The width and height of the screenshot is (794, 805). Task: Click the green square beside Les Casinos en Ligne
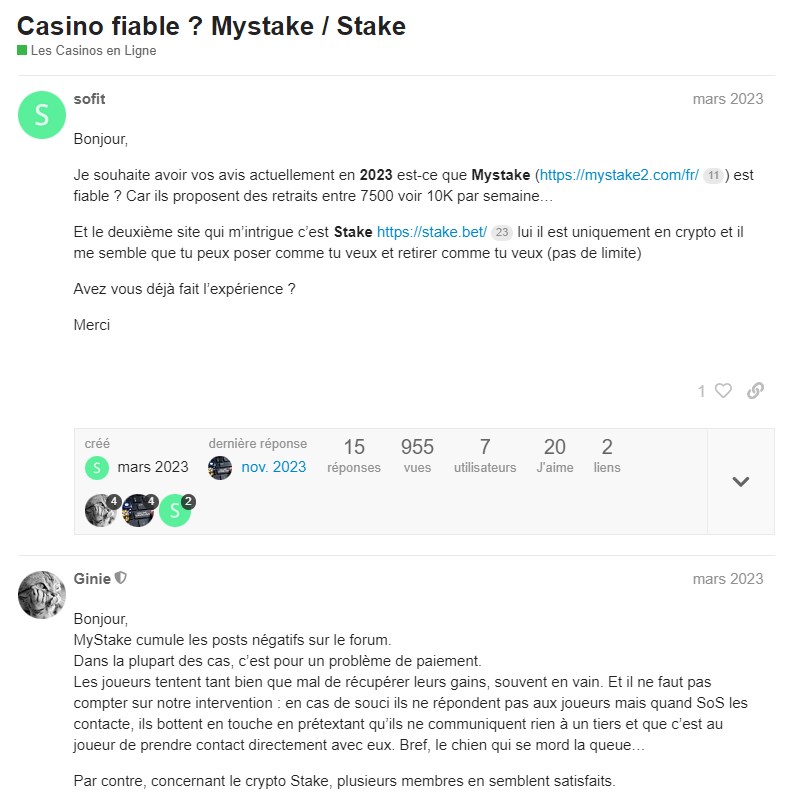pos(21,50)
